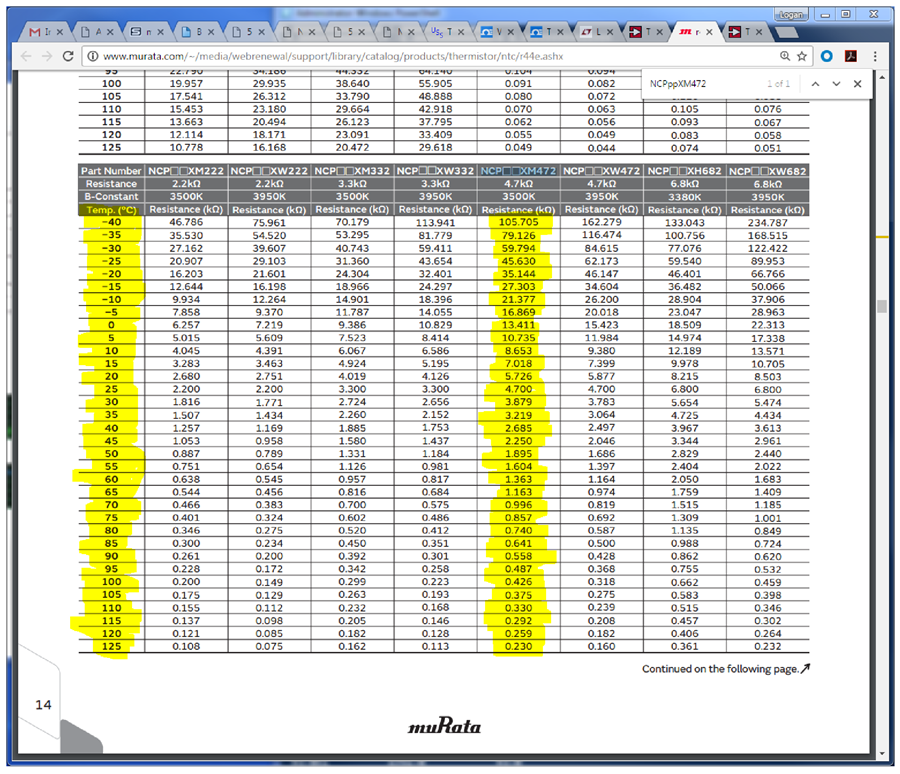Image resolution: width=900 pixels, height=774 pixels.
Task: Switch to the USS tab
Action: (x=448, y=32)
